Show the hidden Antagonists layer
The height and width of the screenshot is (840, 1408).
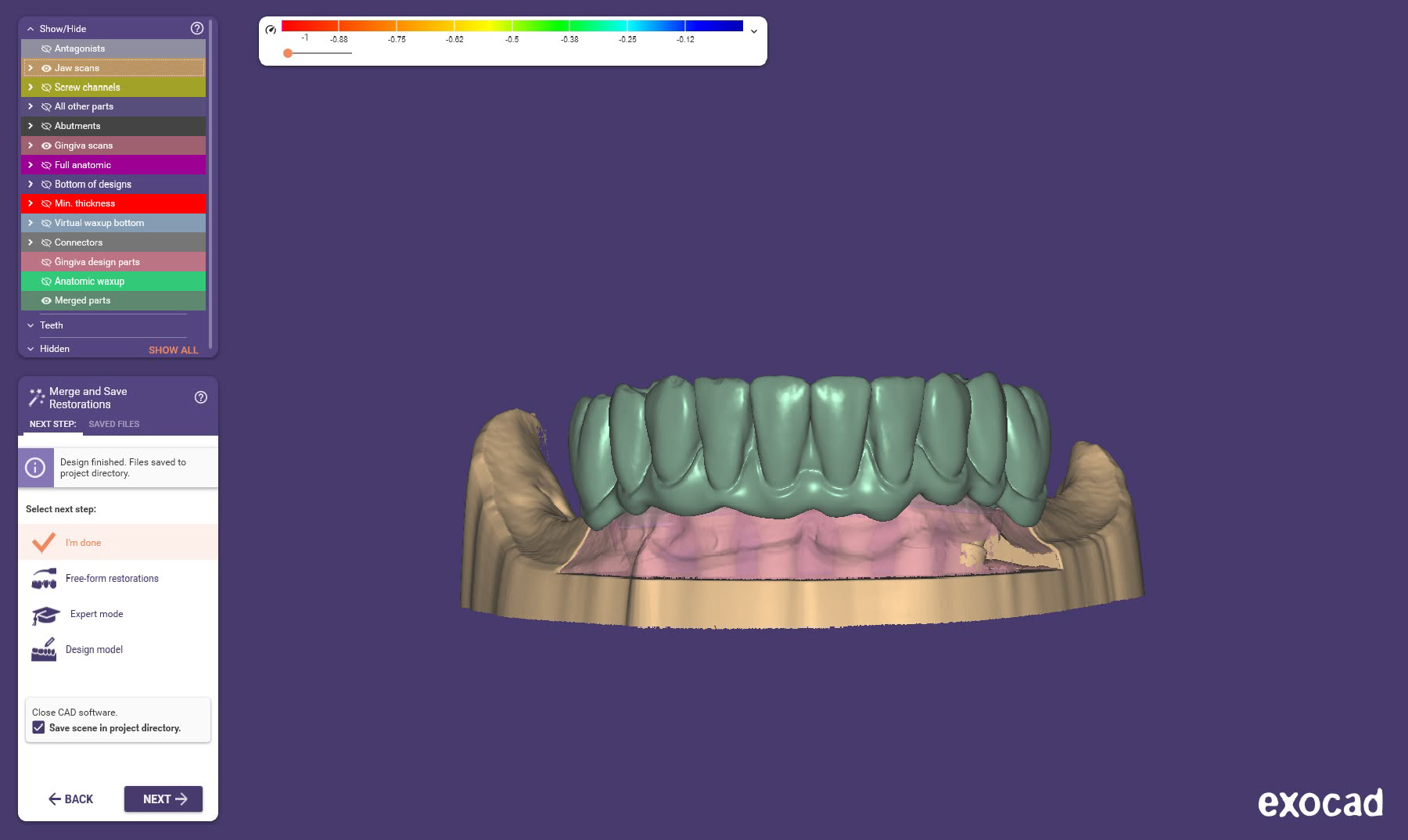(46, 48)
